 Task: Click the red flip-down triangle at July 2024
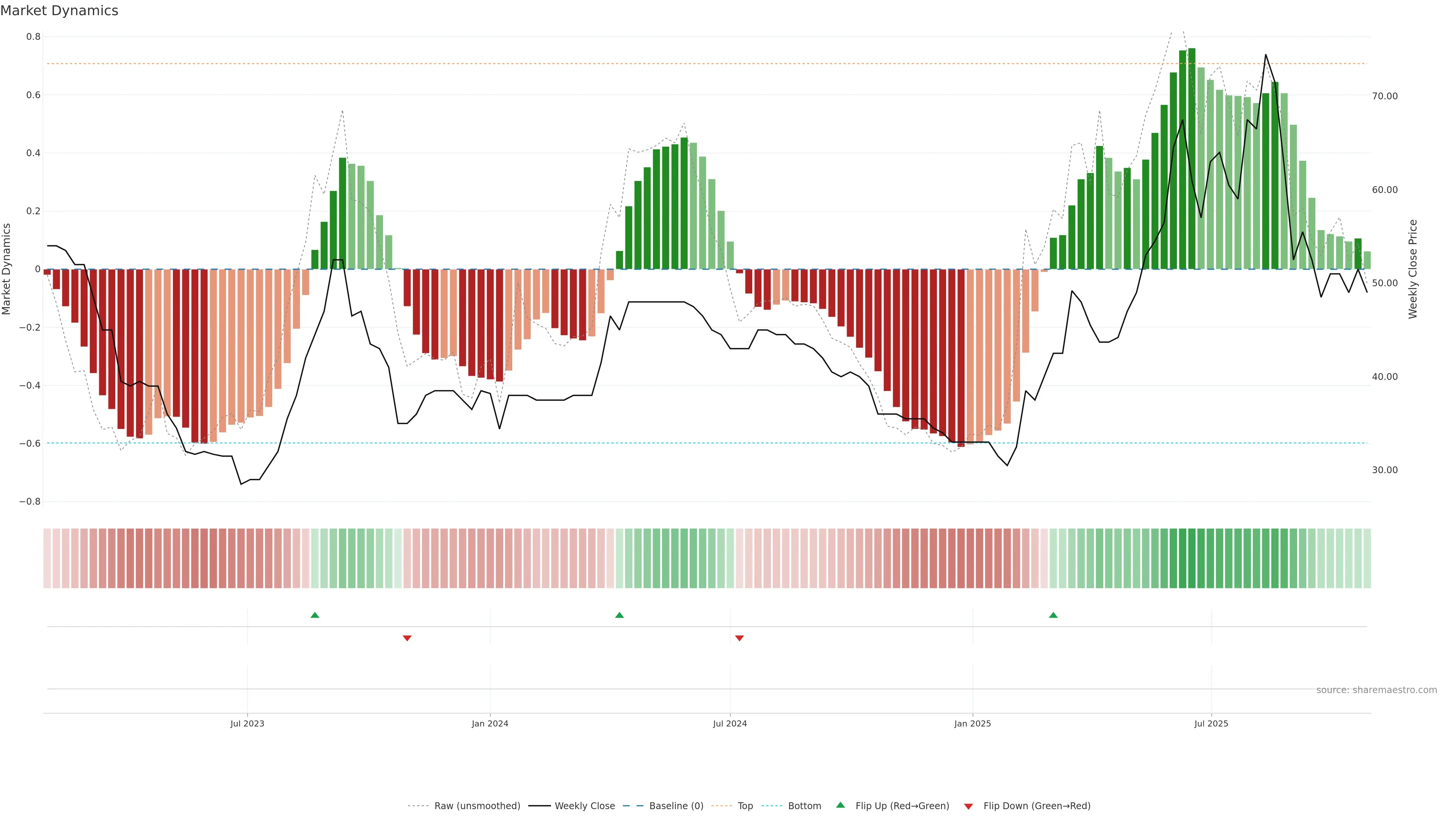coord(739,638)
